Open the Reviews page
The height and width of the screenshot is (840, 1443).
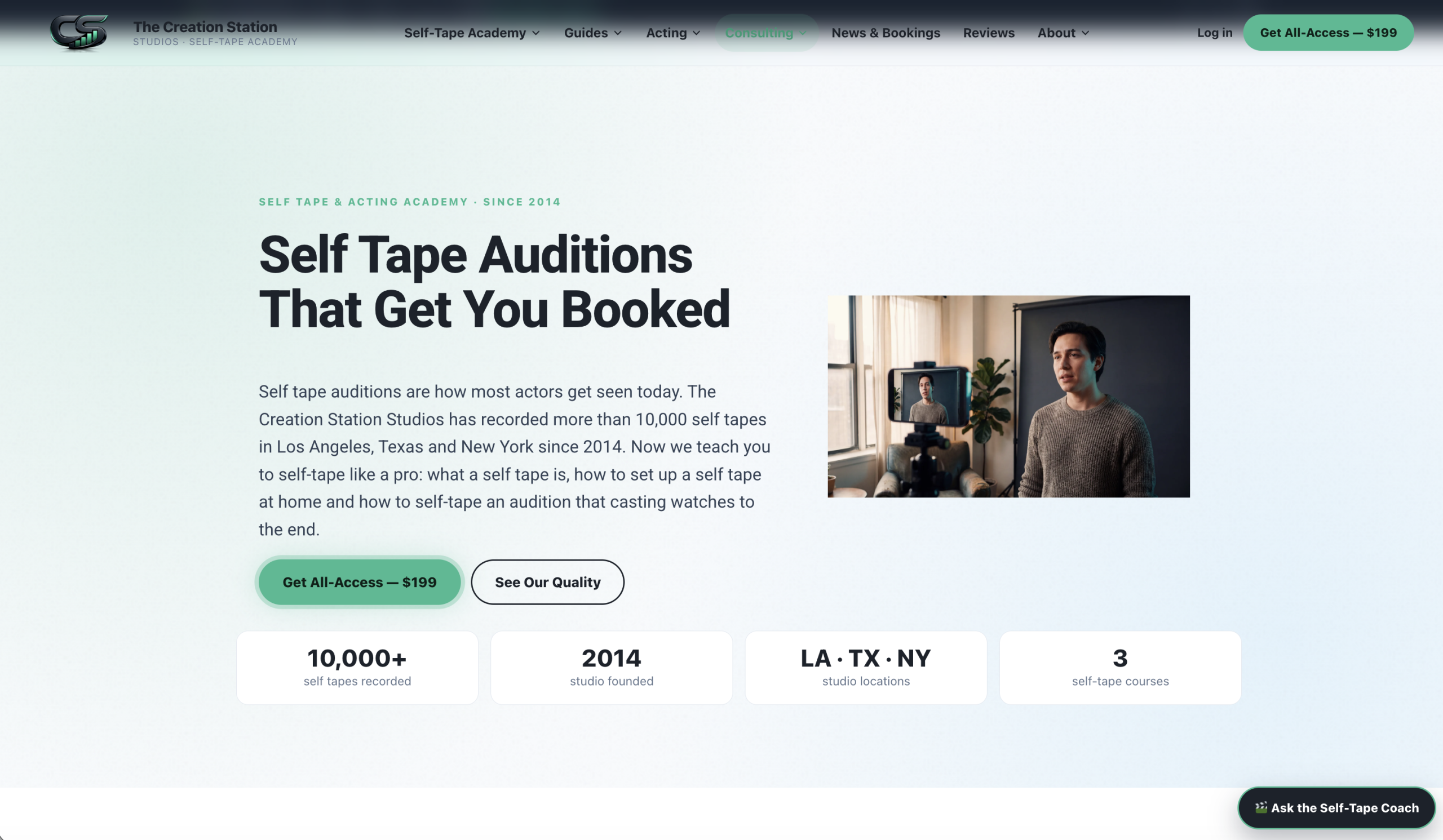point(988,33)
